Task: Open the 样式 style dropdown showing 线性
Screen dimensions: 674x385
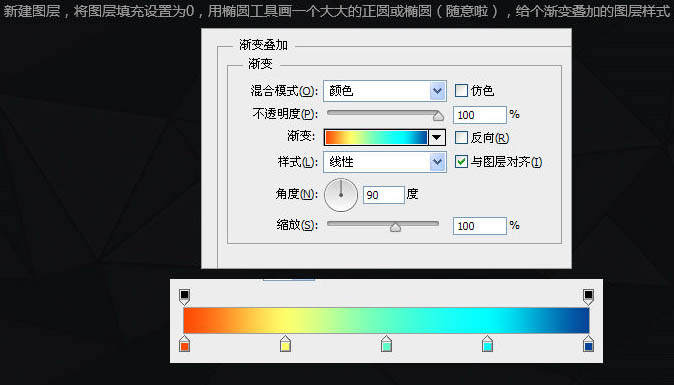Action: (385, 162)
